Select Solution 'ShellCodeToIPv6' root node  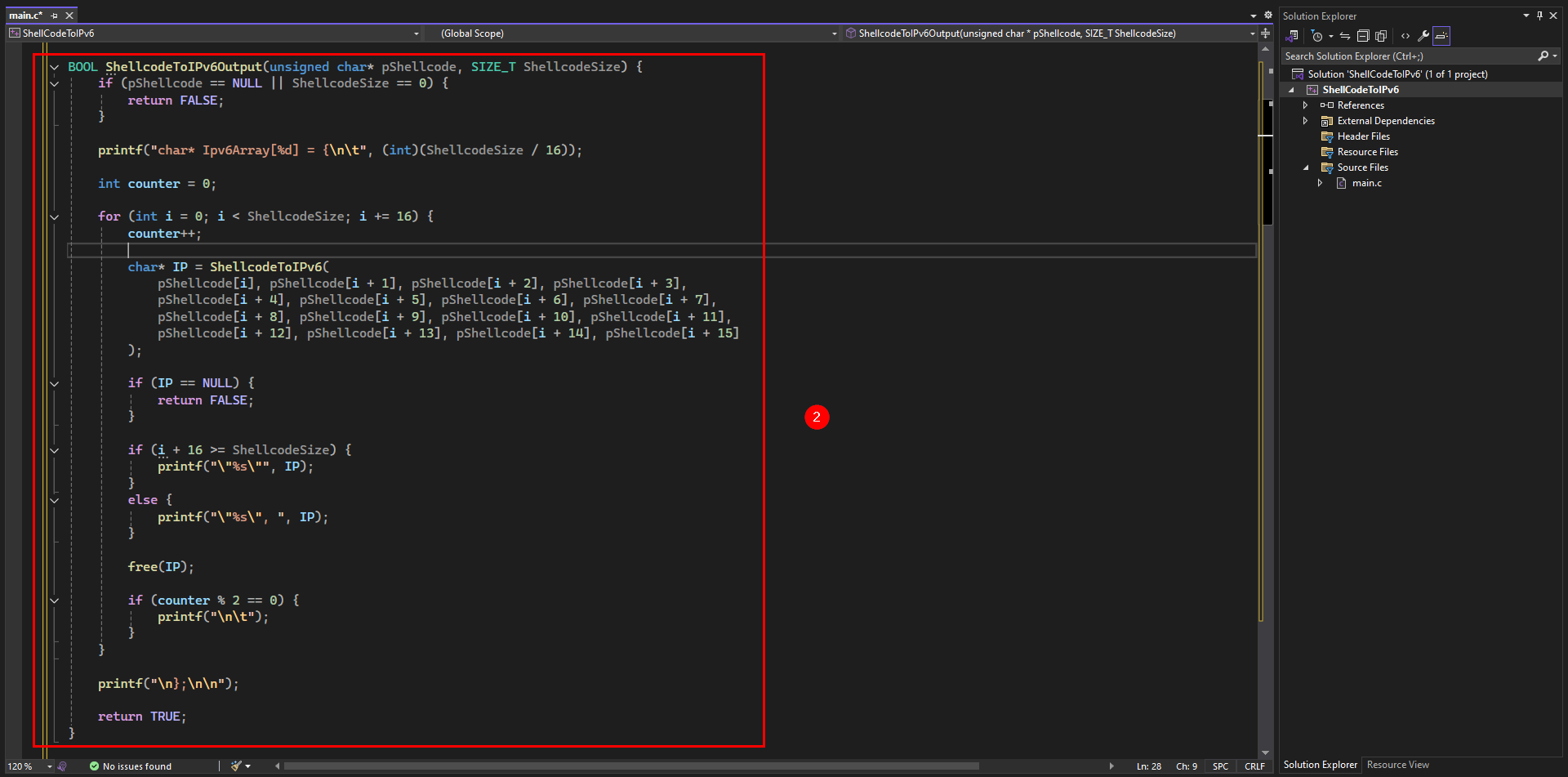point(1397,74)
